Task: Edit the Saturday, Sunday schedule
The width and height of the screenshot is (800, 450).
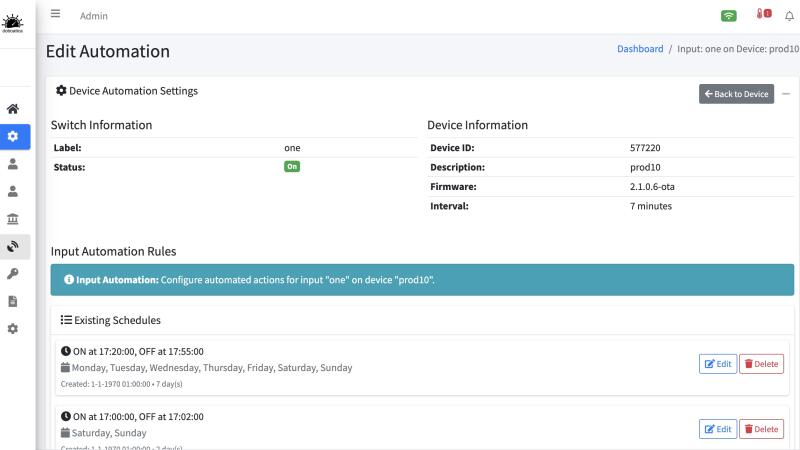Action: (717, 429)
